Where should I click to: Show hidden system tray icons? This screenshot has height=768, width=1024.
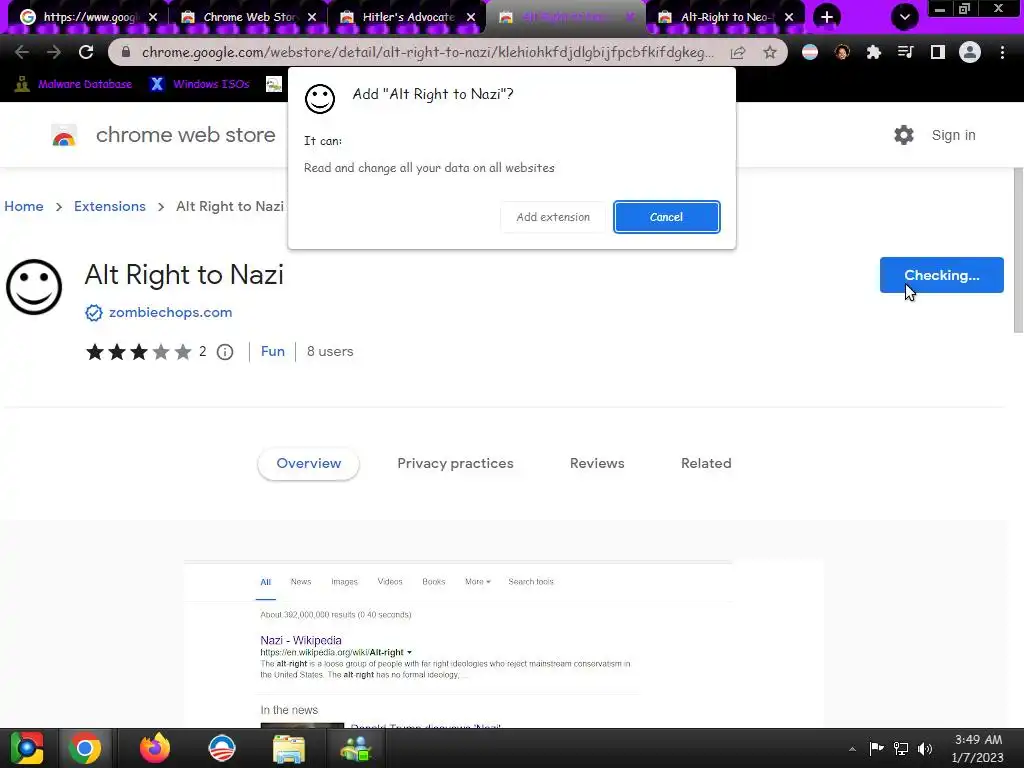click(852, 749)
